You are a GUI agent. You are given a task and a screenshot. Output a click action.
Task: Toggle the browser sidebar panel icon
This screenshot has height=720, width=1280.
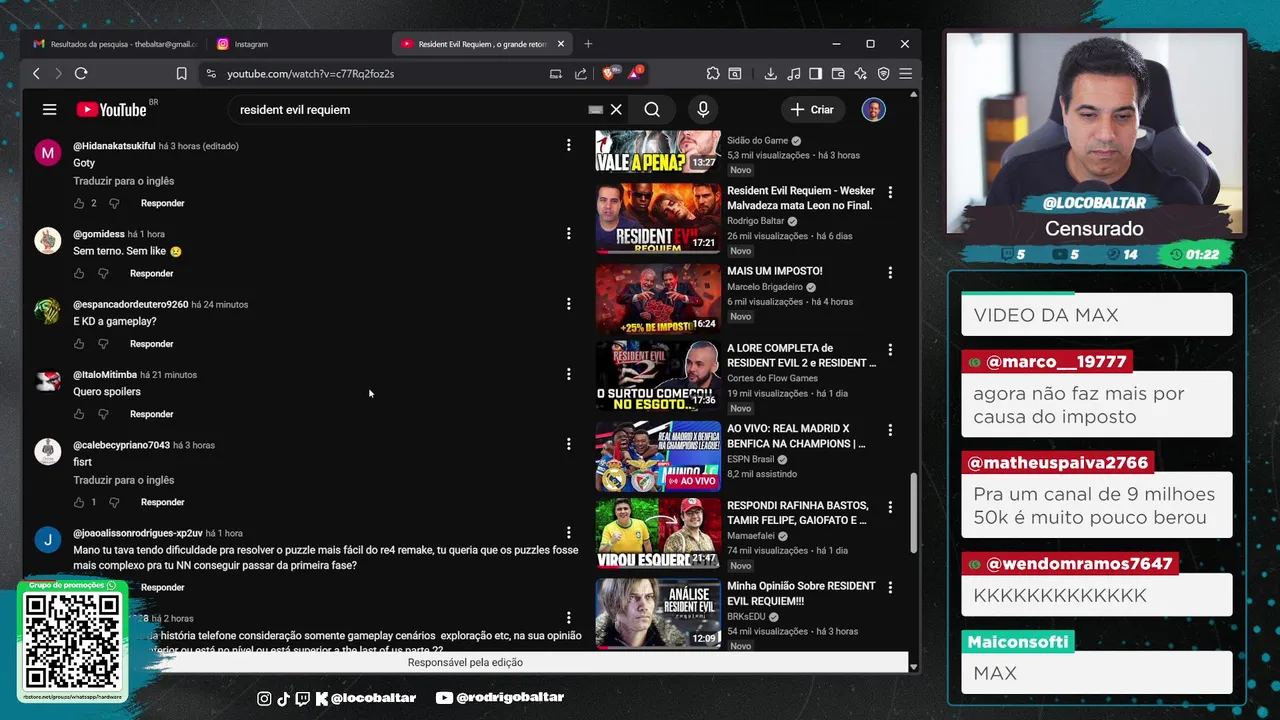[815, 73]
